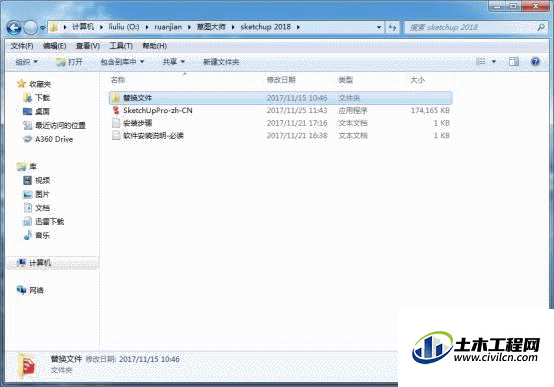Open 桌面 in favorites
Viewport: 554px width, 387px height.
(42, 111)
